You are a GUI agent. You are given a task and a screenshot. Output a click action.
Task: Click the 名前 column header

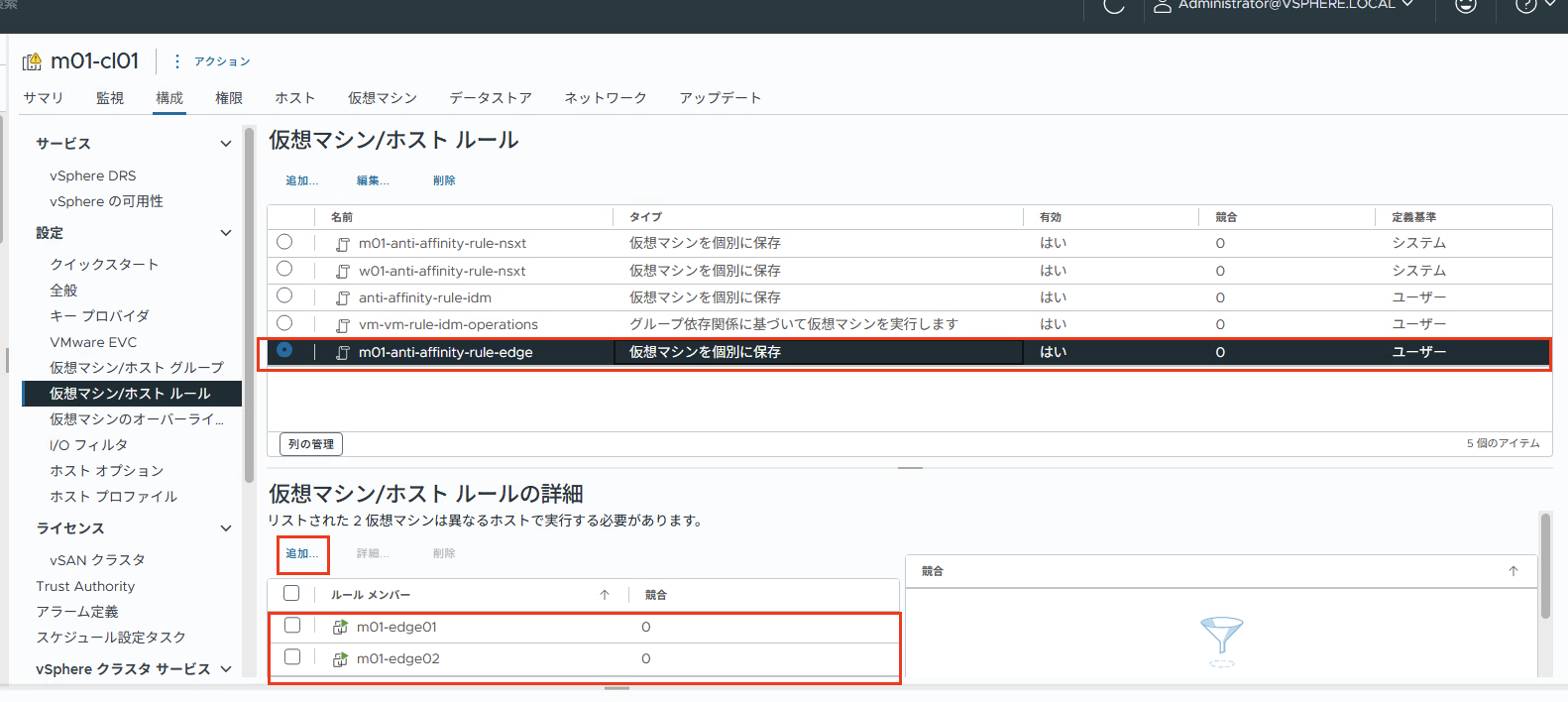(341, 217)
